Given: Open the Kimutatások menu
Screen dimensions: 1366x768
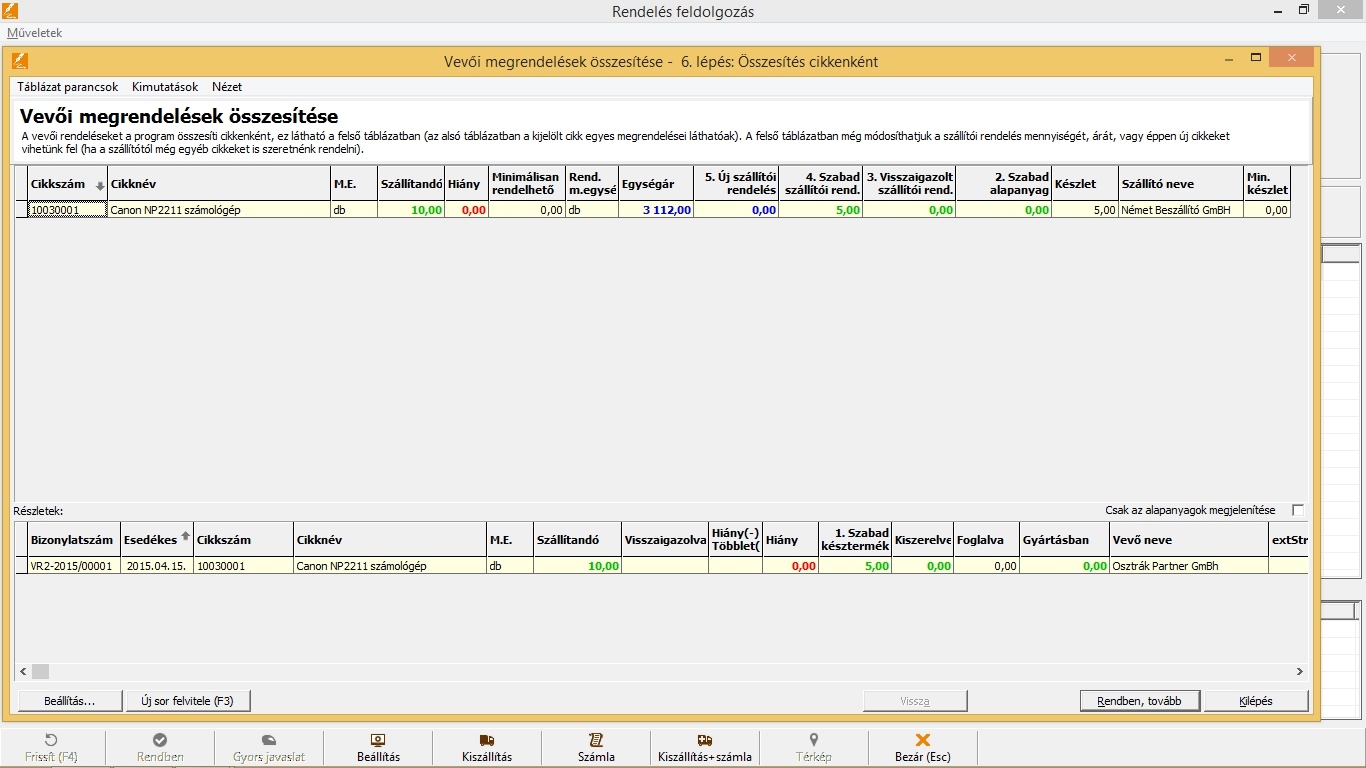Looking at the screenshot, I should point(165,87).
